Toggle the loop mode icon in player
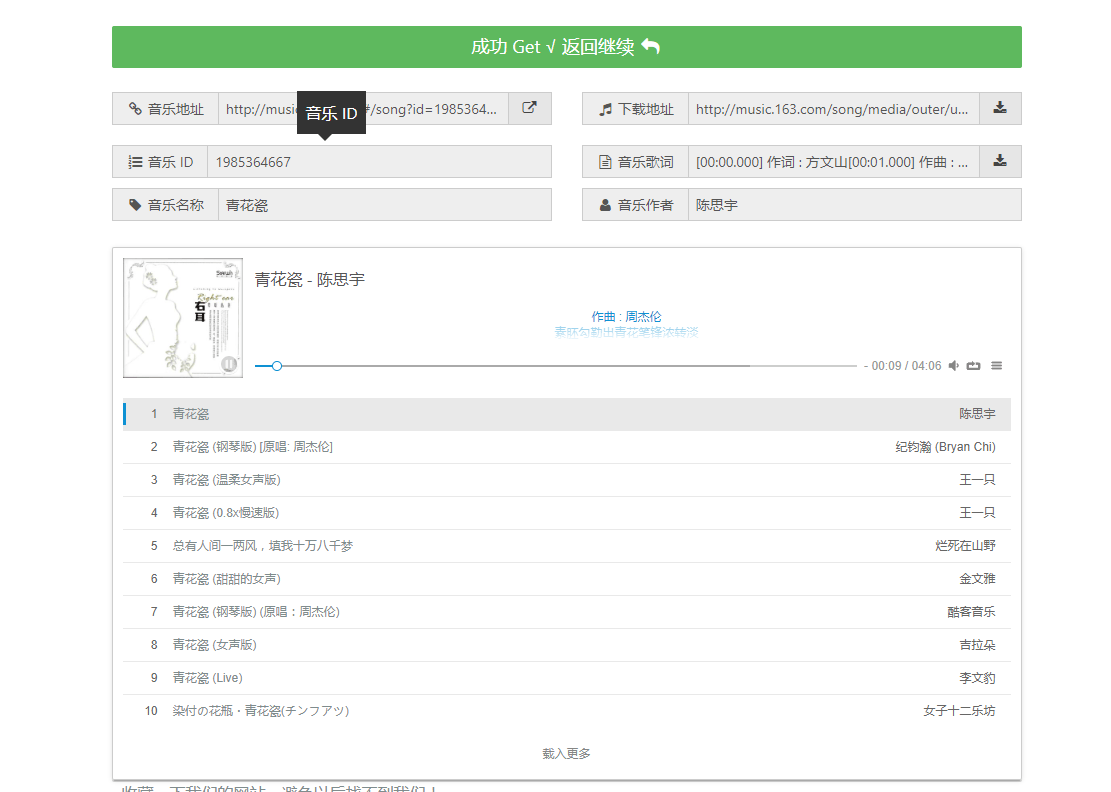Viewport: 1111px width, 792px height. [x=974, y=366]
